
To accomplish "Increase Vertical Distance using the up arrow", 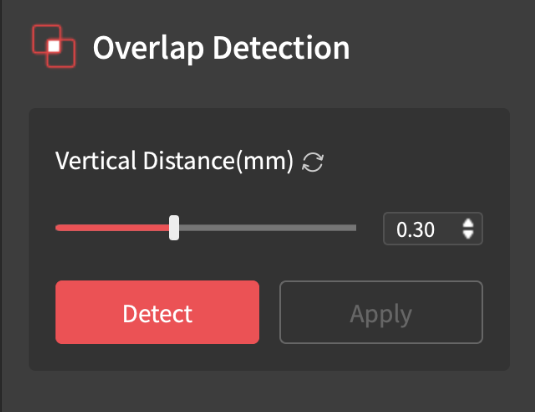I will (x=468, y=223).
